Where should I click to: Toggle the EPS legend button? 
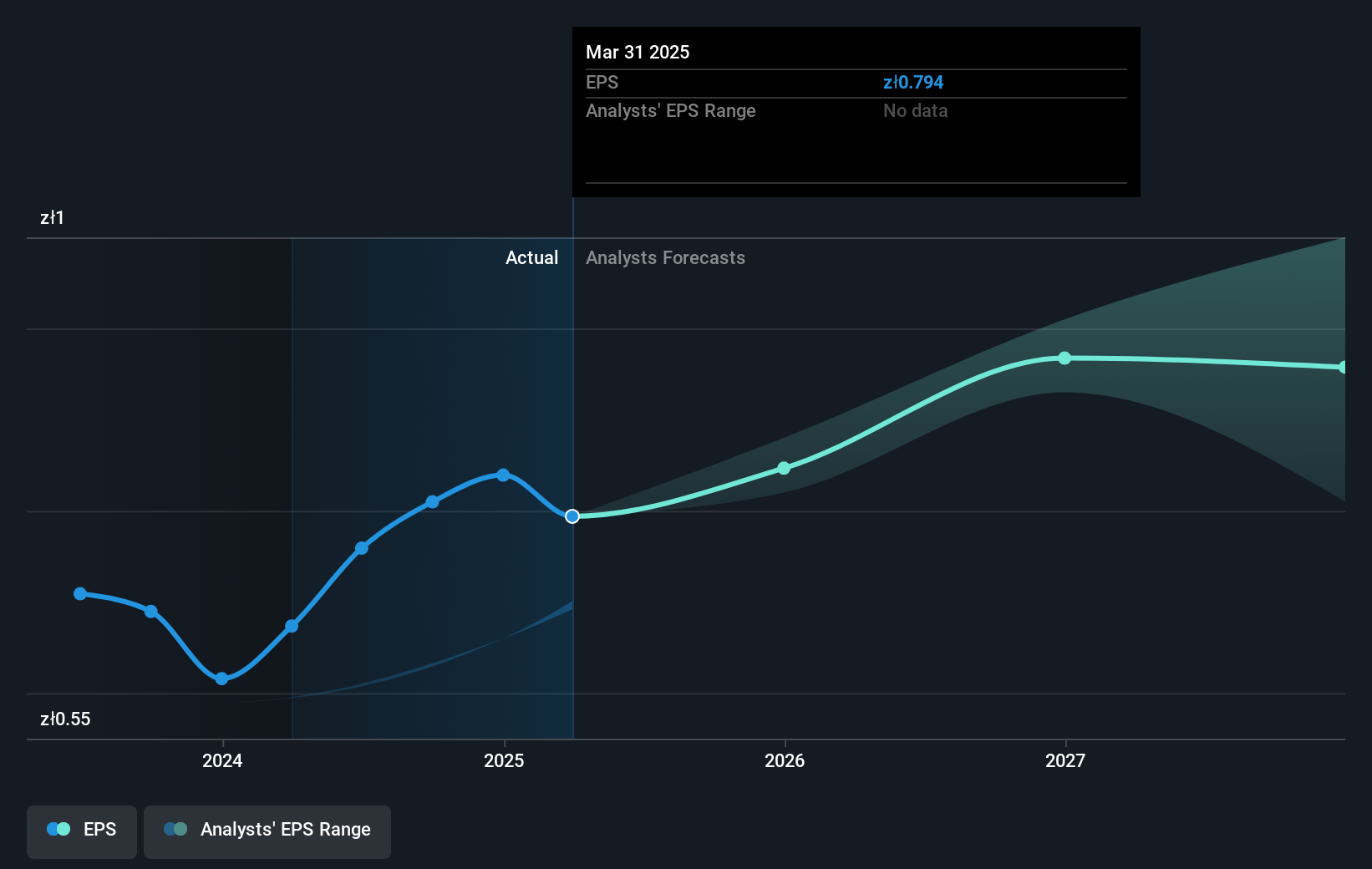point(82,831)
